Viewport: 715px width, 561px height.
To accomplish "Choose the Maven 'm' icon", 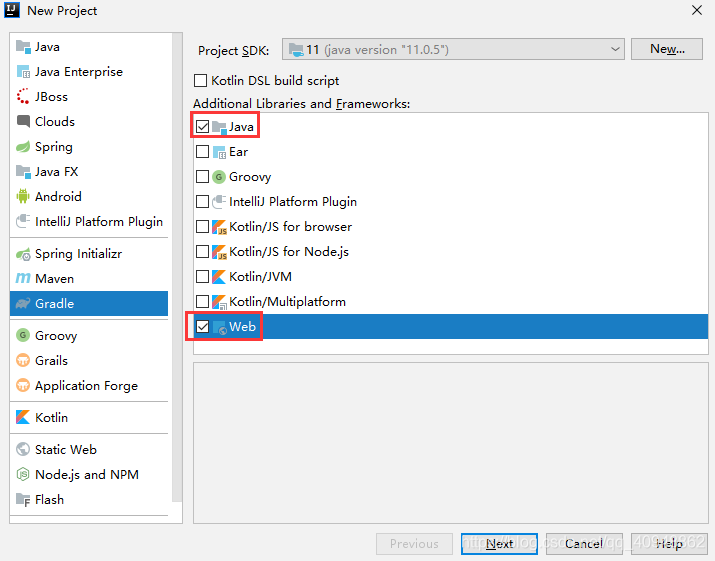I will [23, 279].
